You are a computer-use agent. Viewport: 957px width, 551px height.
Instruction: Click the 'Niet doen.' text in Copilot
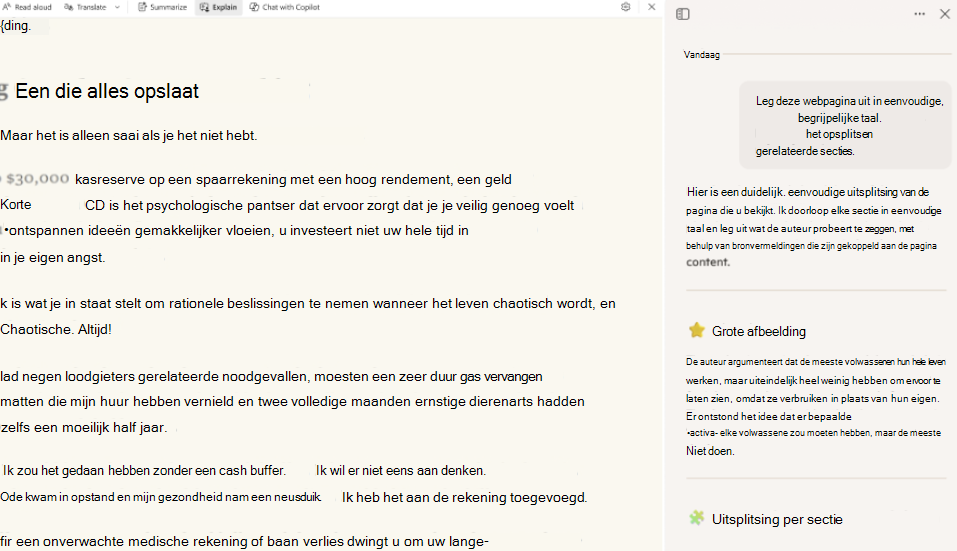[x=710, y=451]
